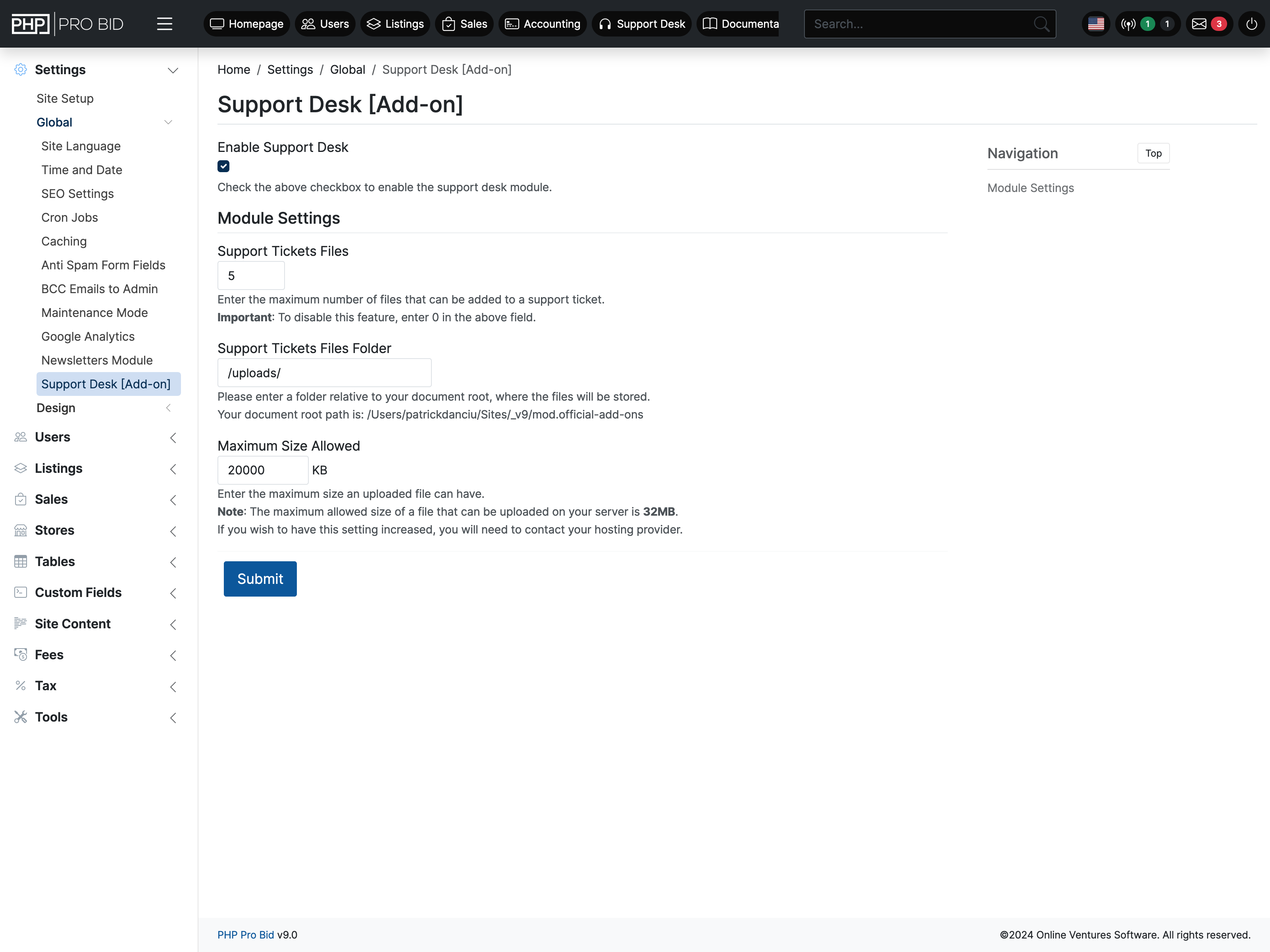Screen dimensions: 1270x952
Task: Click the PHP Pro Bid logo
Action: 68,24
